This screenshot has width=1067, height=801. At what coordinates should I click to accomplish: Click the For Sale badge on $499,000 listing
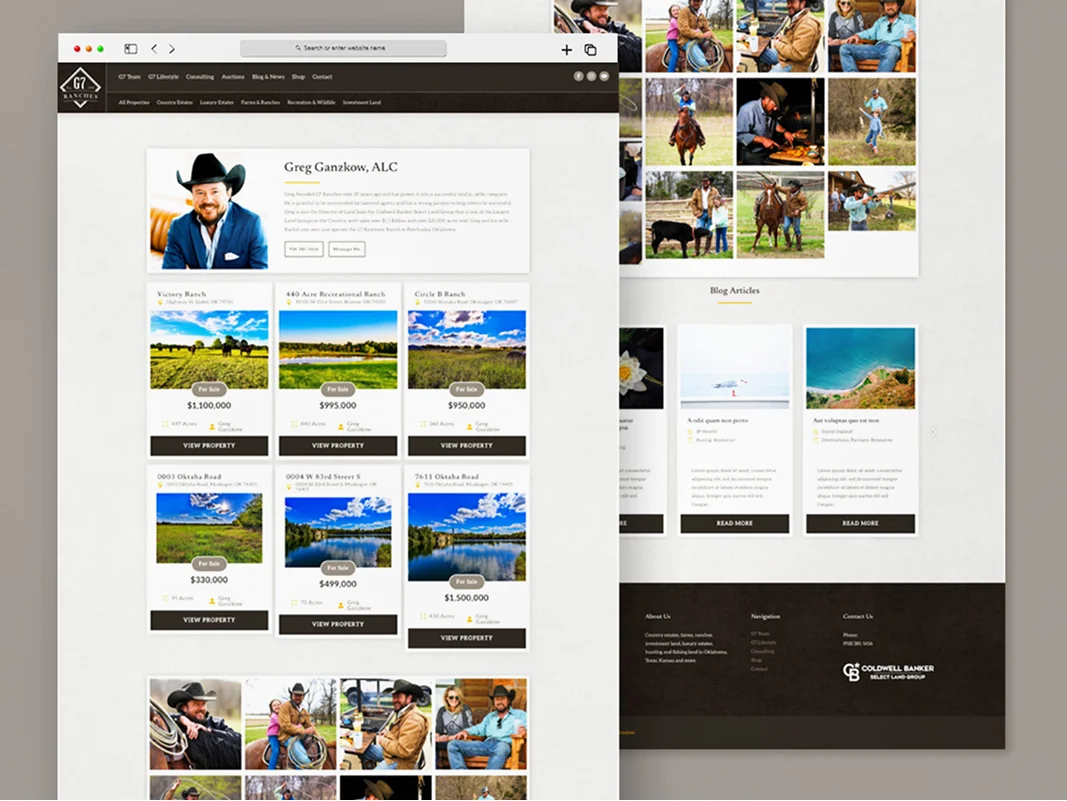click(x=338, y=568)
